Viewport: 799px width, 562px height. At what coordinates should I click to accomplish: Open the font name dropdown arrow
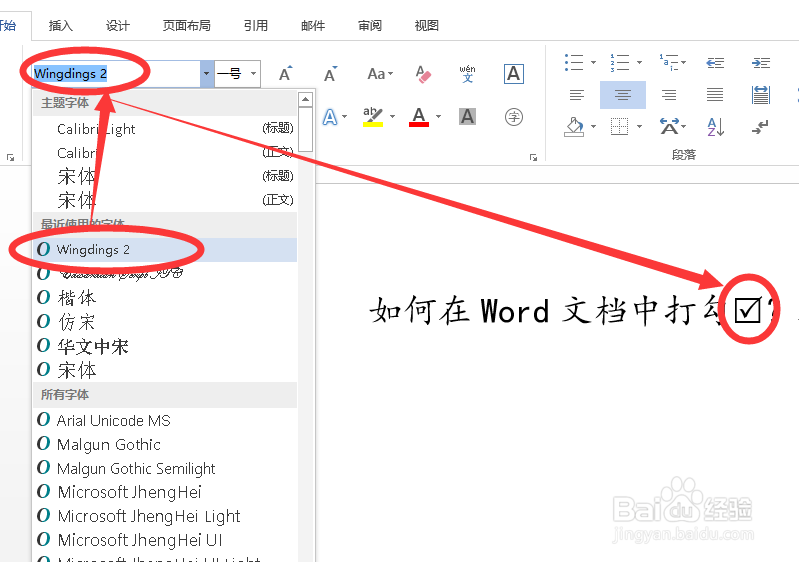point(206,74)
